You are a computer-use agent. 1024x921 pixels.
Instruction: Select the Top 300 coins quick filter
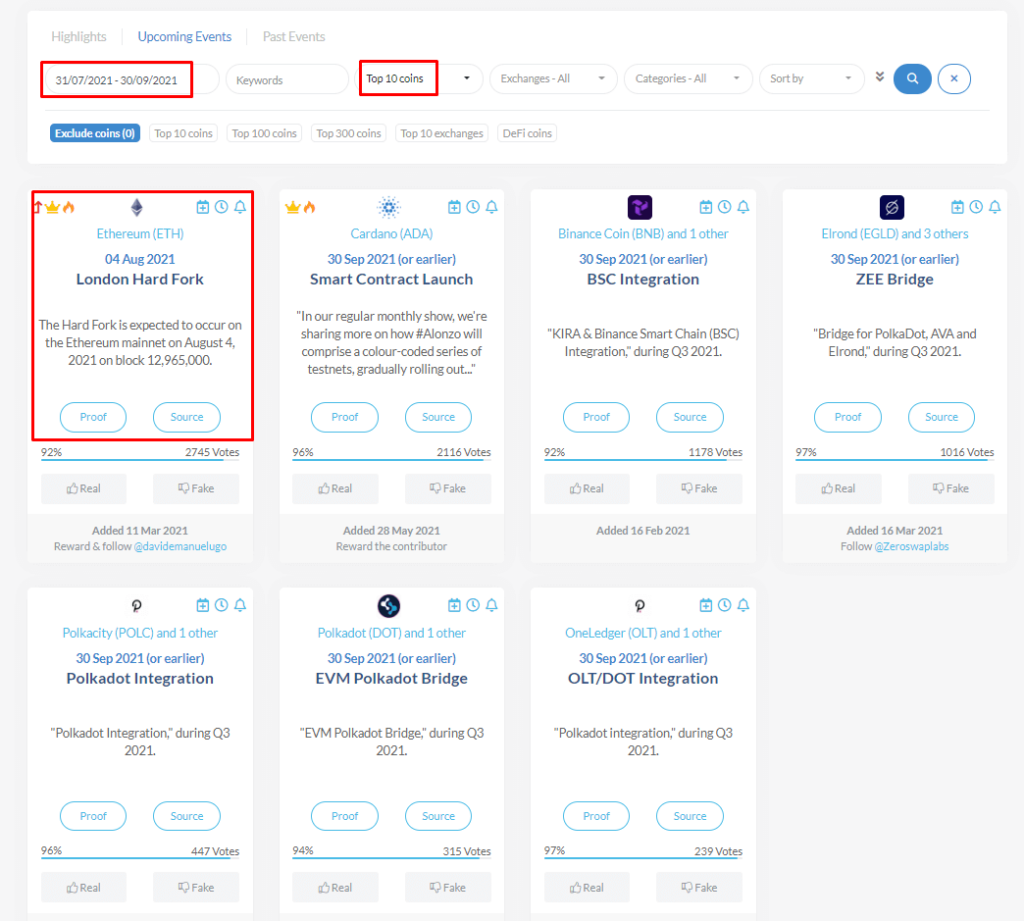(x=349, y=133)
